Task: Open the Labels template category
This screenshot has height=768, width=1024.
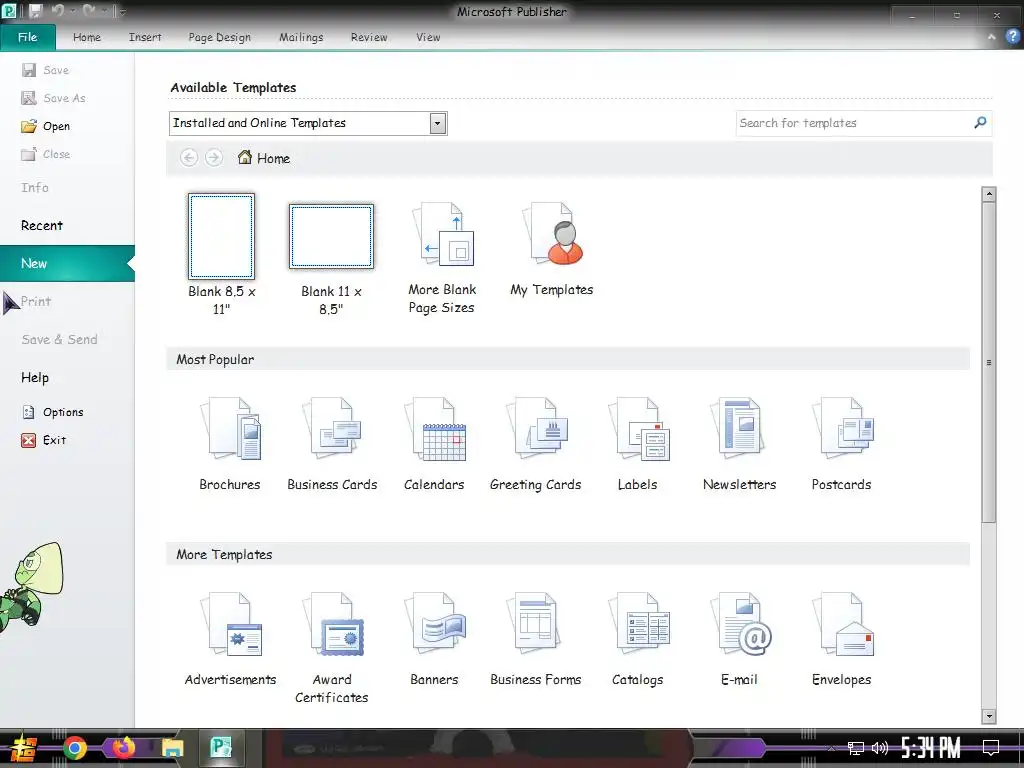Action: pos(637,444)
